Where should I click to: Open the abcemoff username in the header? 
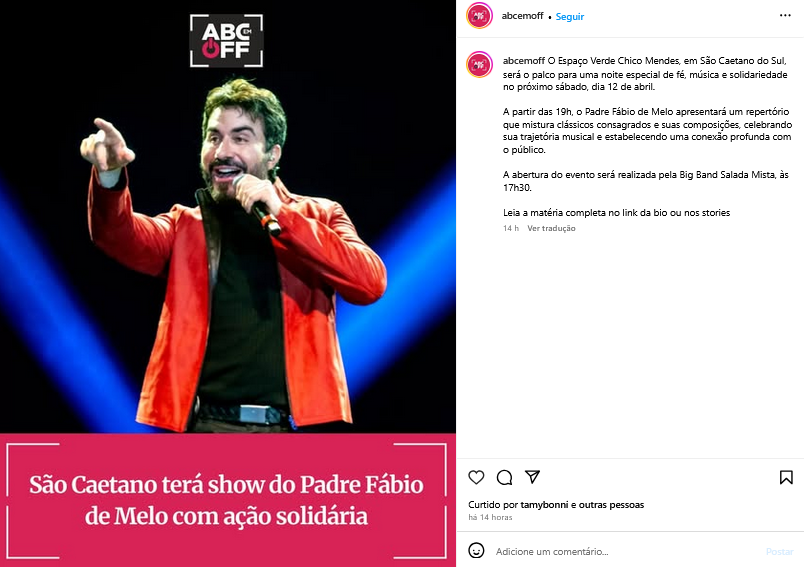[x=522, y=16]
